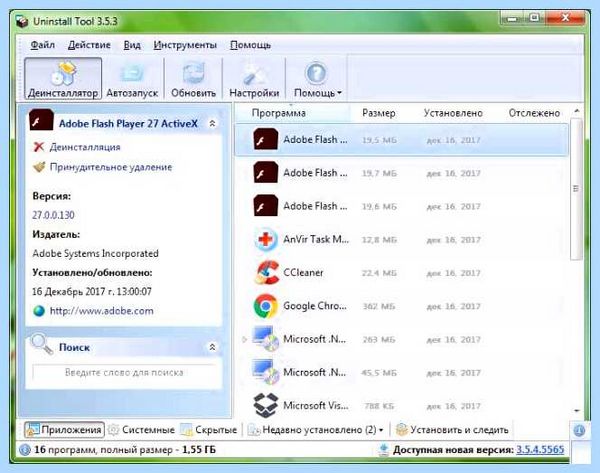The image size is (600, 473).
Task: Select the Microsoft .NET icon with 45,5 МБ
Action: point(266,372)
